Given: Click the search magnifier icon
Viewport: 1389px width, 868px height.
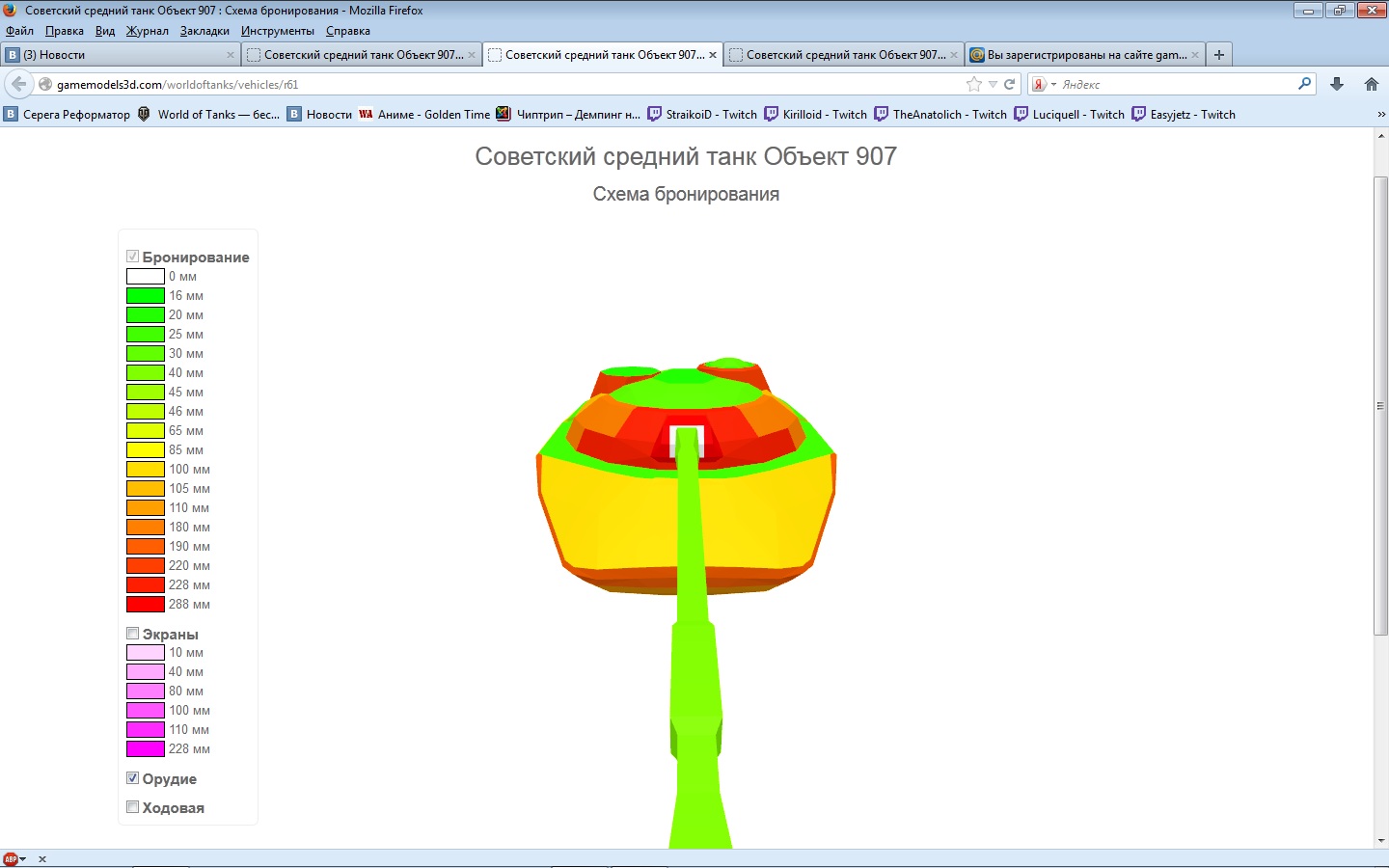Looking at the screenshot, I should point(1304,84).
